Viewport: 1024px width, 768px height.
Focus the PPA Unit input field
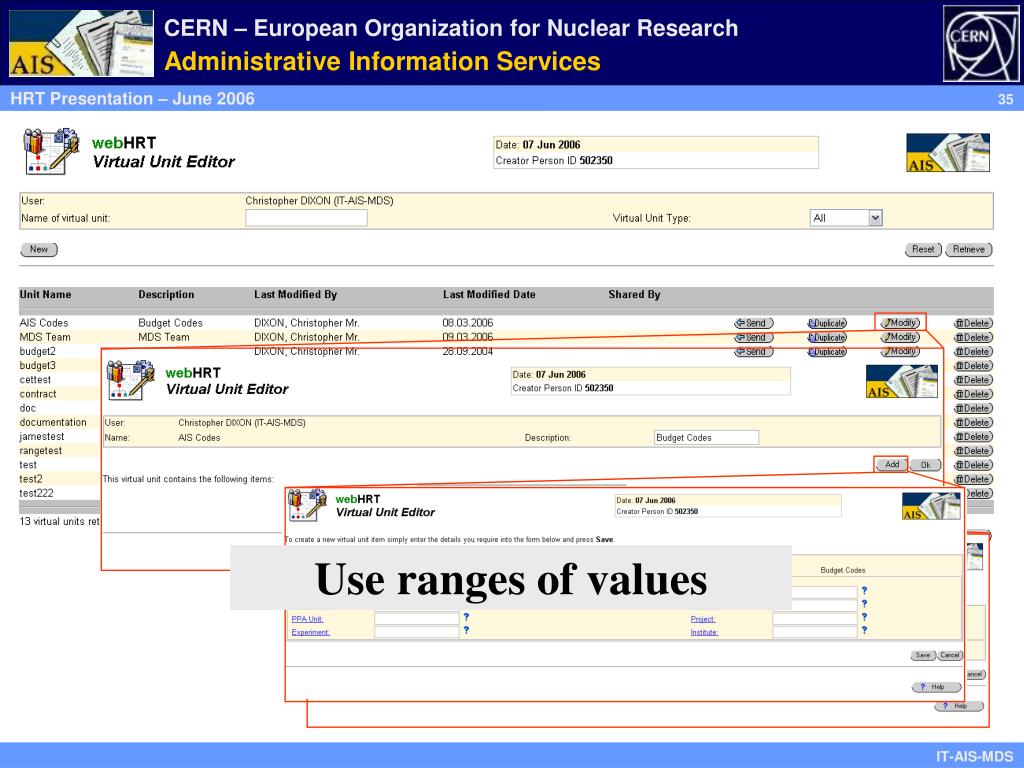pos(417,618)
